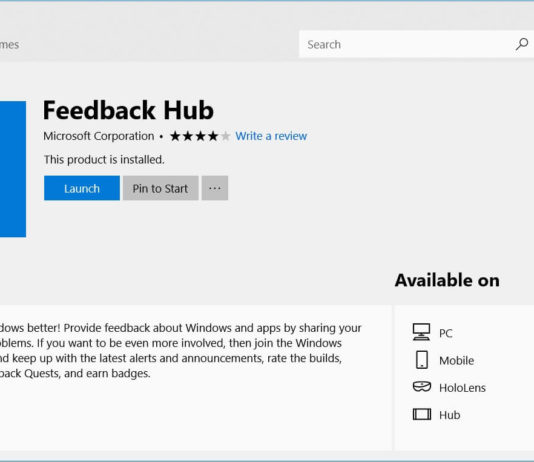This screenshot has height=462, width=534.
Task: Click the Pin to Start button
Action: tap(160, 188)
